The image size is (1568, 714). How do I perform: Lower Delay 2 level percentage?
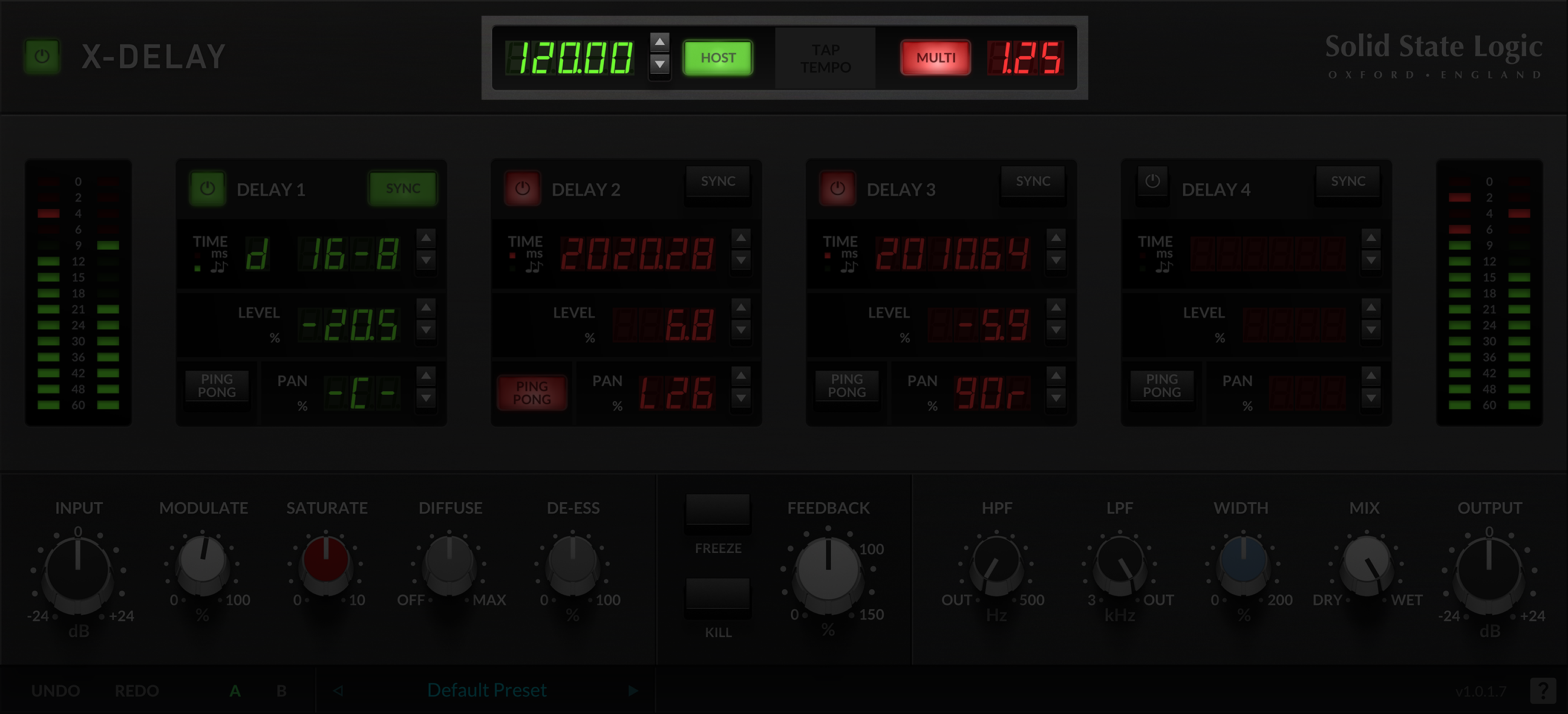click(741, 329)
